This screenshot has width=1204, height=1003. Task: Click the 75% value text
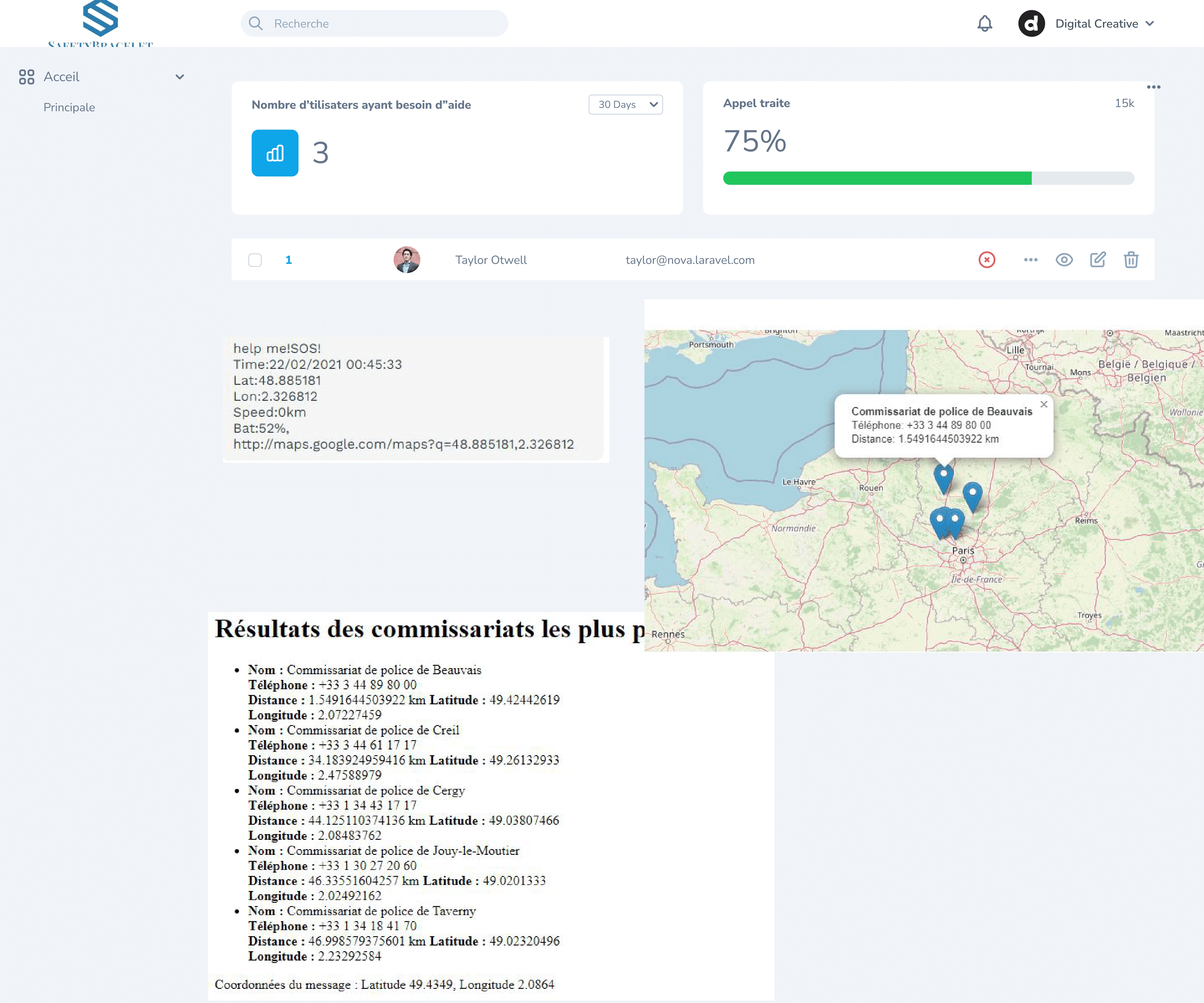pos(755,141)
